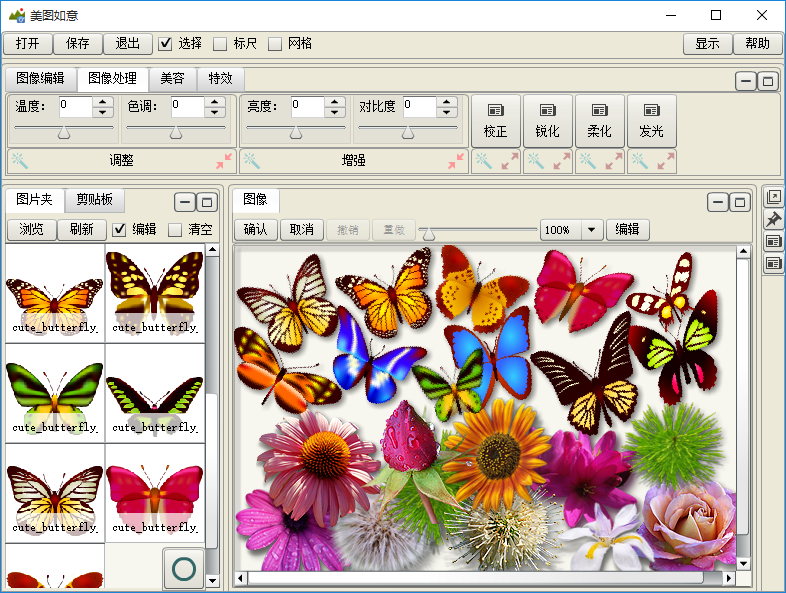Click the 保存 save button
The height and width of the screenshot is (593, 786).
coord(78,44)
